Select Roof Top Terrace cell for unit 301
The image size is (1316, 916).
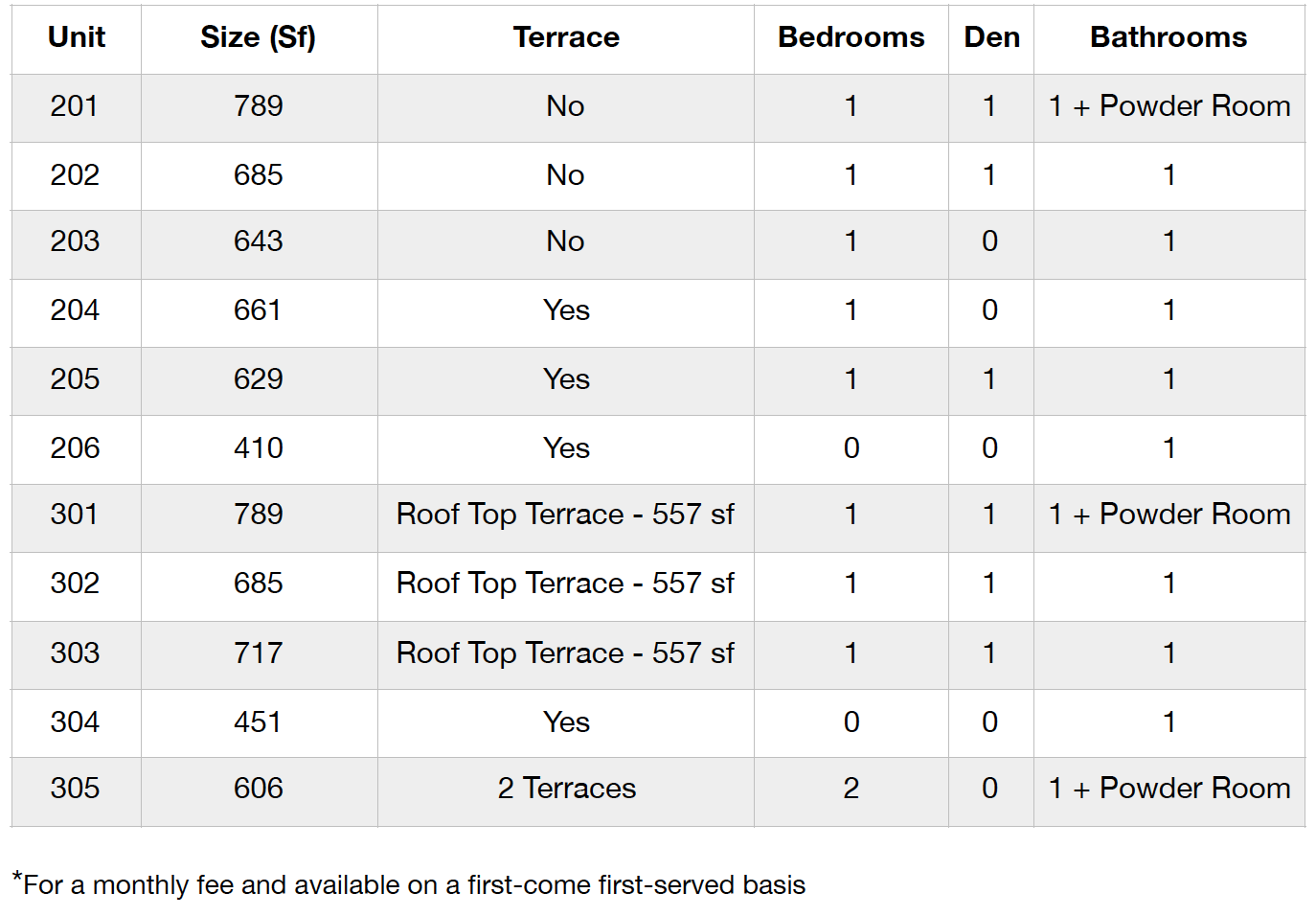coord(566,517)
